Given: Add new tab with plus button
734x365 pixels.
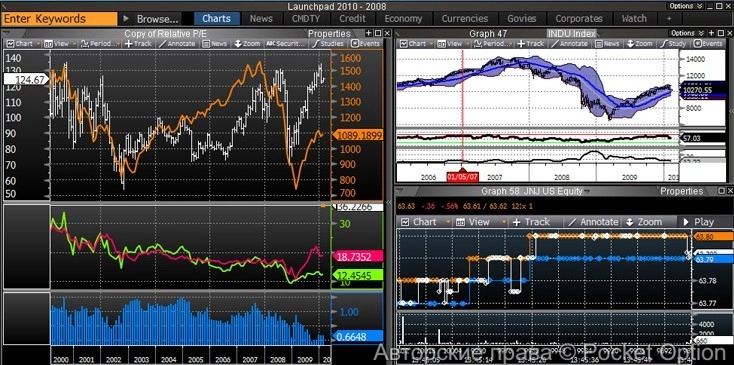Looking at the screenshot, I should 669,19.
